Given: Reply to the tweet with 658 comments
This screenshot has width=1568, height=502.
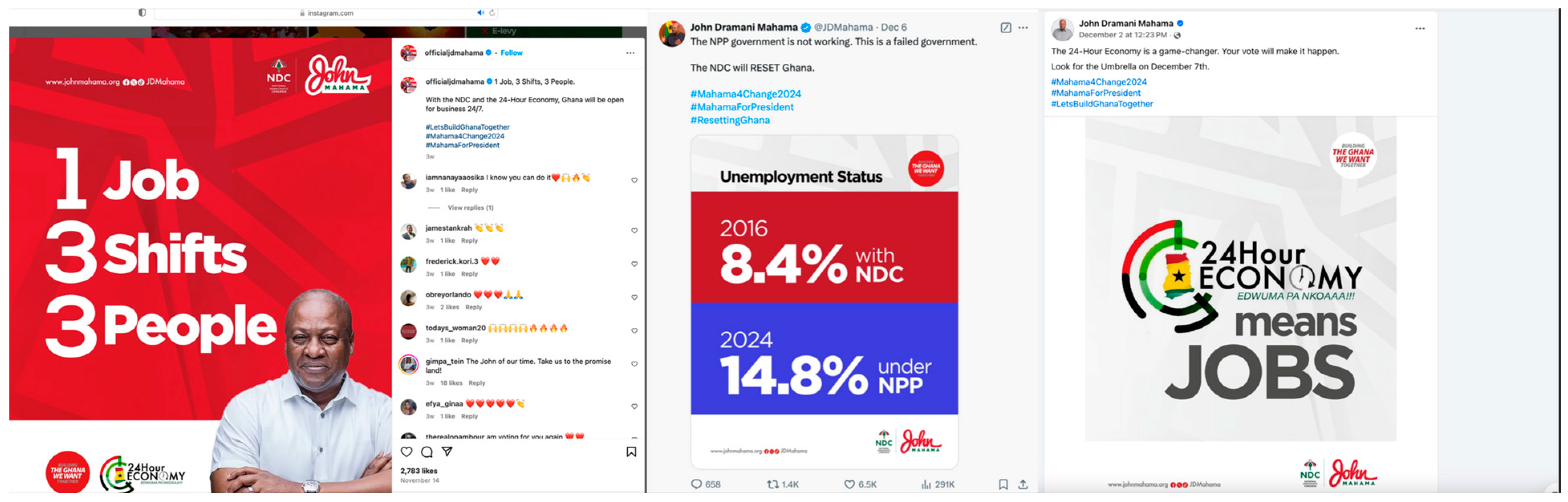Looking at the screenshot, I should (x=696, y=485).
